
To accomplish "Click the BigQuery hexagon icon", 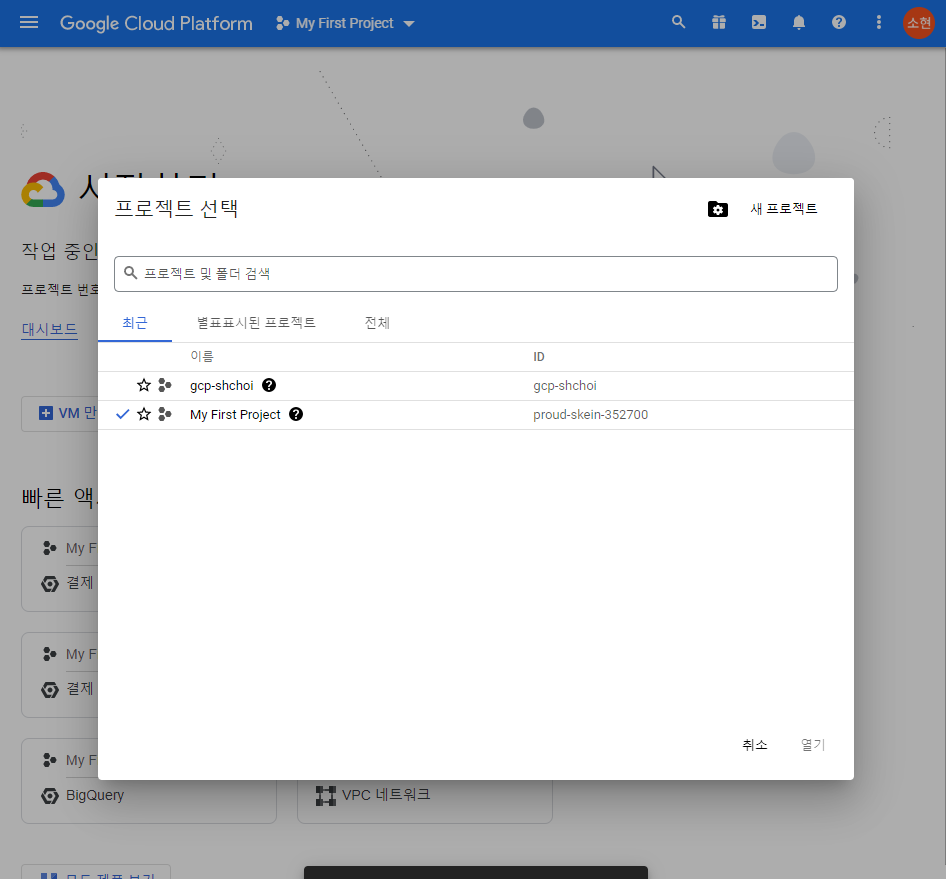I will [x=49, y=796].
